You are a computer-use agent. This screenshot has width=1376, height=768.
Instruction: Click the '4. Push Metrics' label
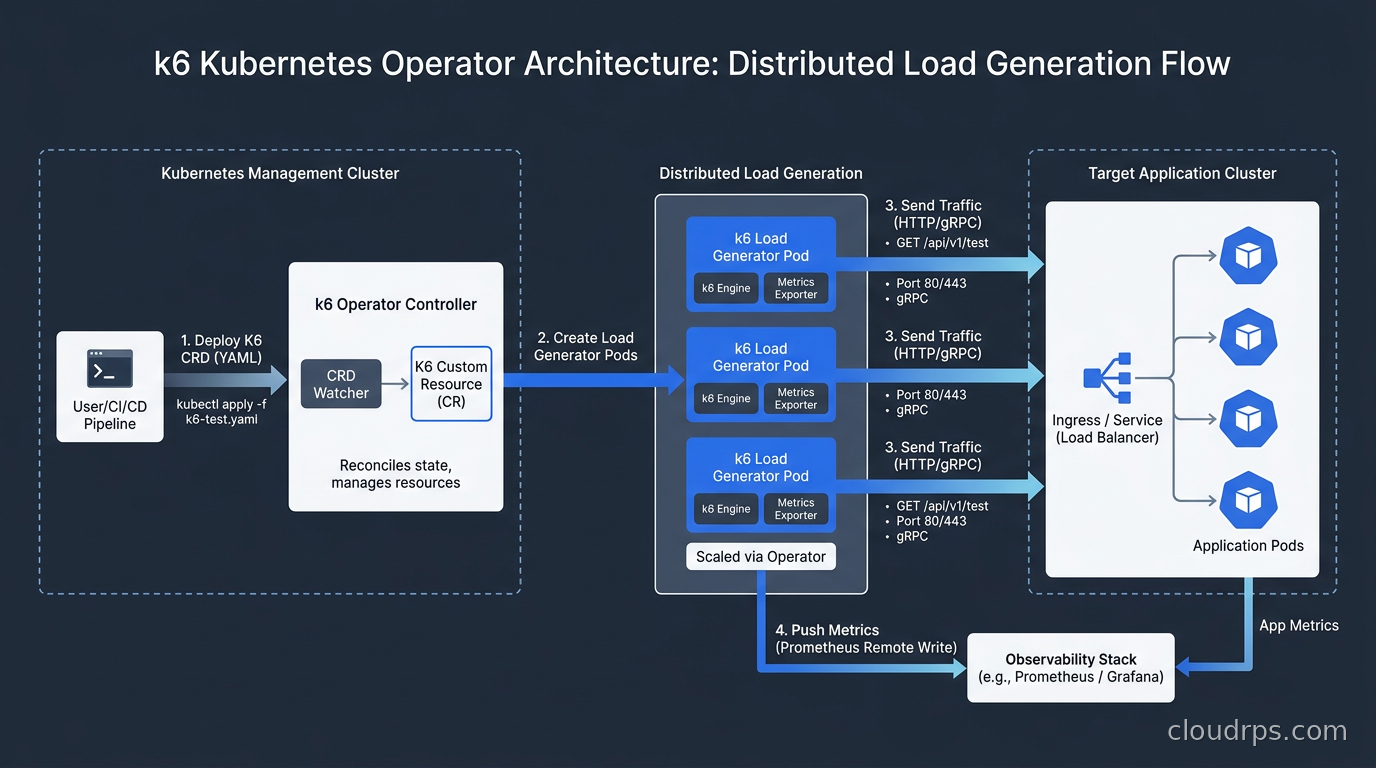tap(827, 630)
